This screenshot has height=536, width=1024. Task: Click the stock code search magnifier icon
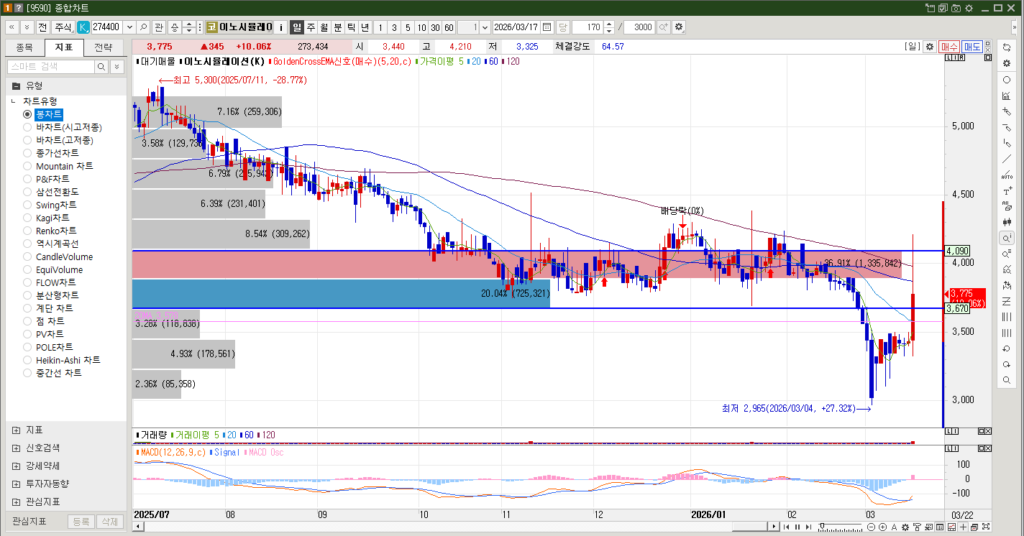[143, 27]
